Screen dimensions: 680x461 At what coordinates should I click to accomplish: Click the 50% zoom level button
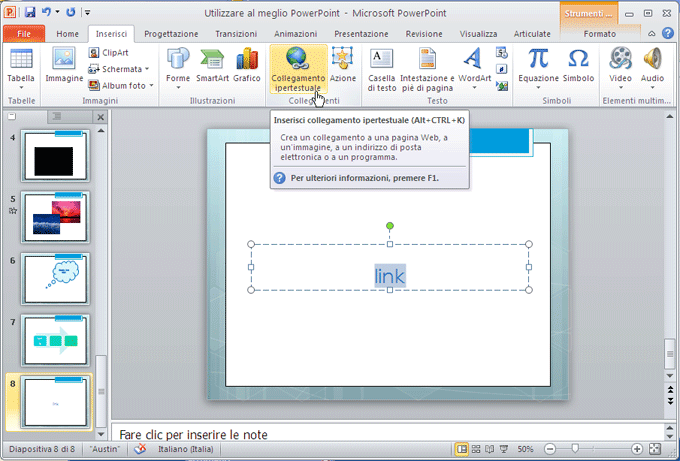pos(525,449)
